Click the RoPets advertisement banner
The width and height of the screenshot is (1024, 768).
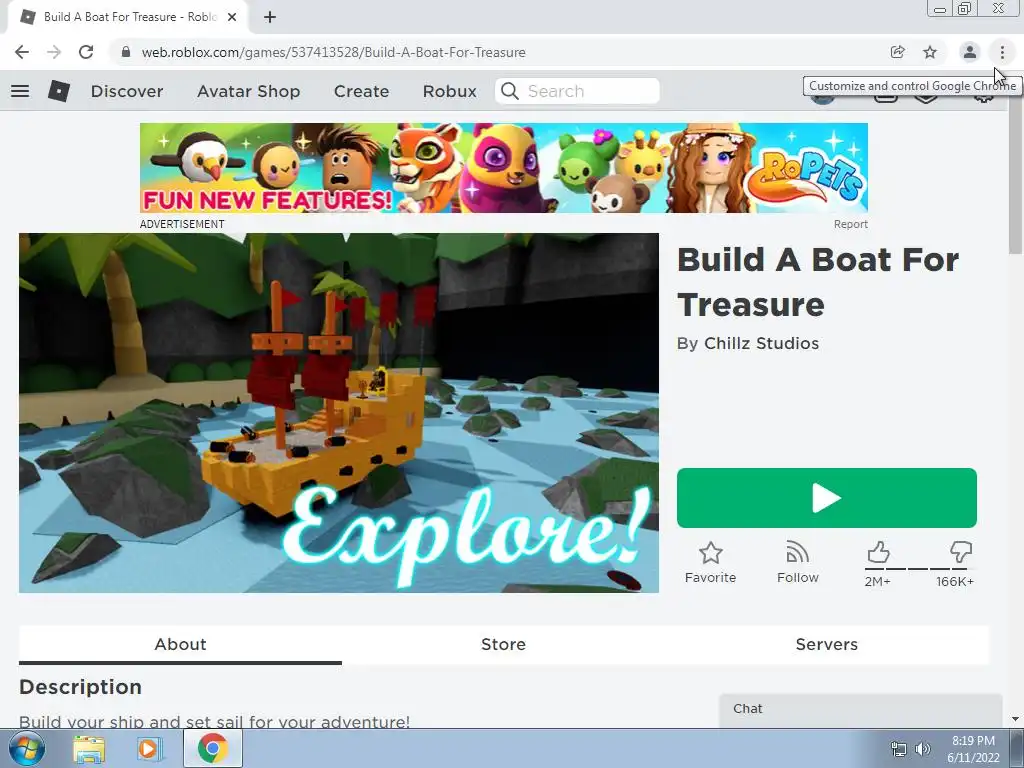click(x=504, y=168)
